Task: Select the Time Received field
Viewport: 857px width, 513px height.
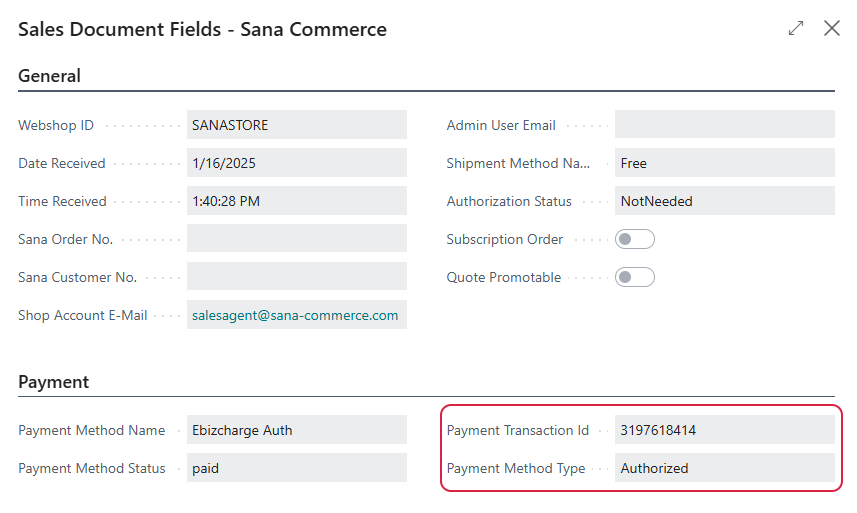Action: pyautogui.click(x=297, y=201)
